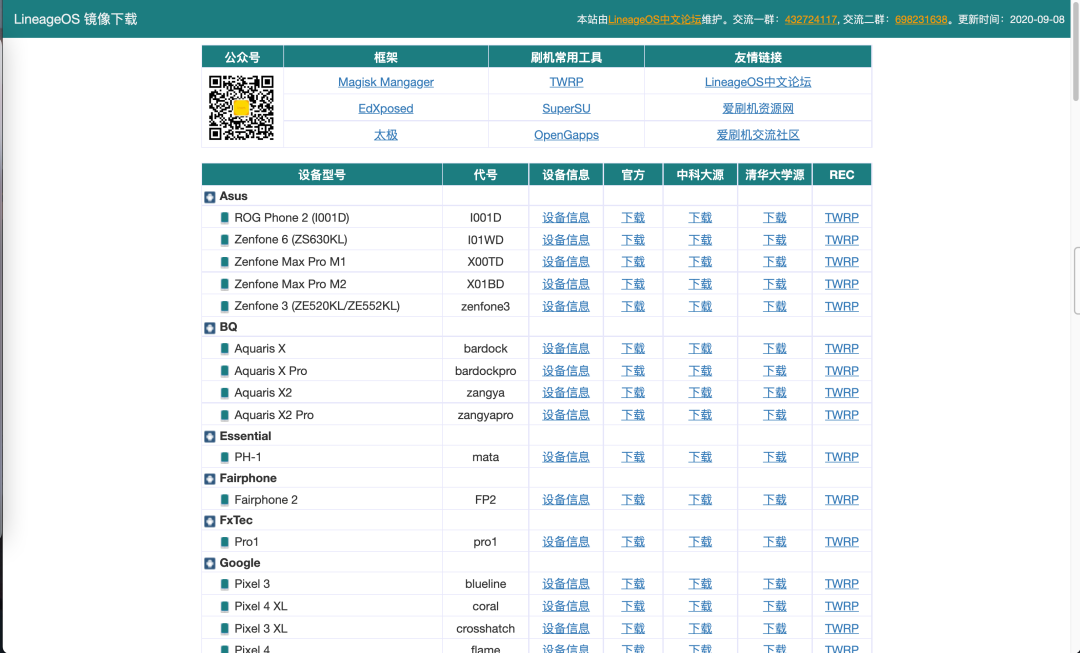
Task: Click the Zenfone Max Pro M2 device icon
Action: pyautogui.click(x=225, y=284)
